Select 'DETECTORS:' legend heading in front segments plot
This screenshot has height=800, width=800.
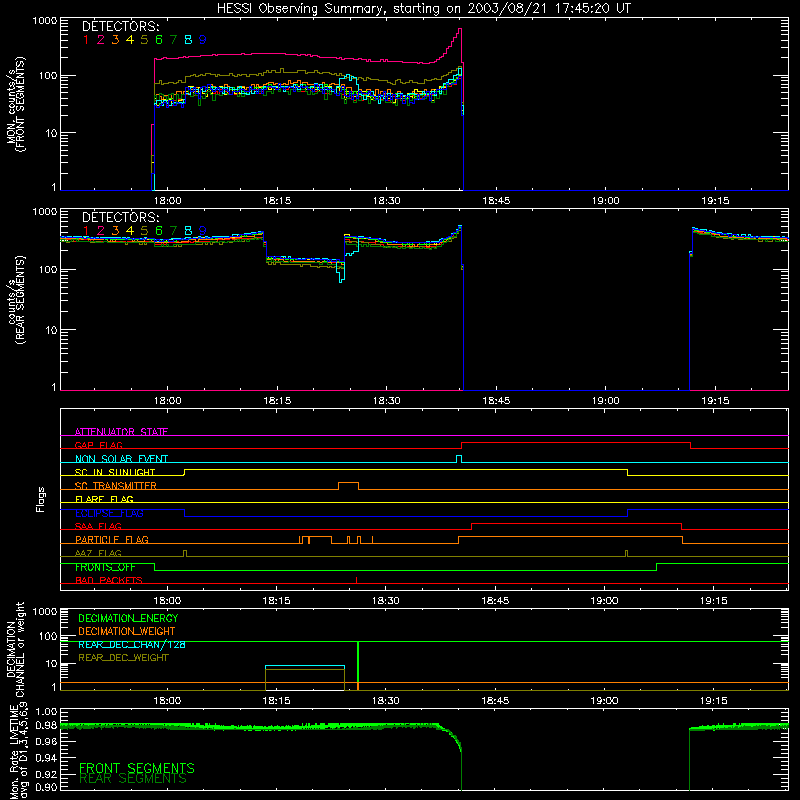pos(121,26)
